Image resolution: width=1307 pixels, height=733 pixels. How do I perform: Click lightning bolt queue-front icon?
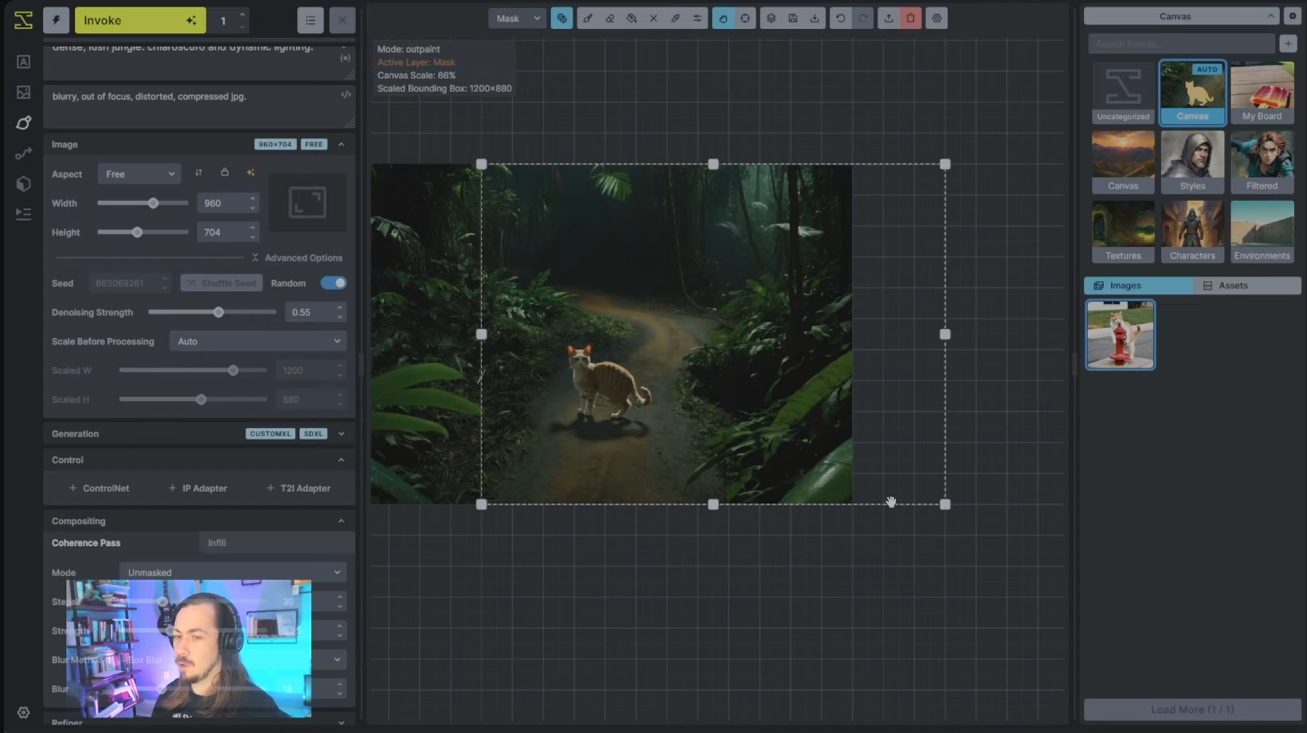tap(56, 20)
